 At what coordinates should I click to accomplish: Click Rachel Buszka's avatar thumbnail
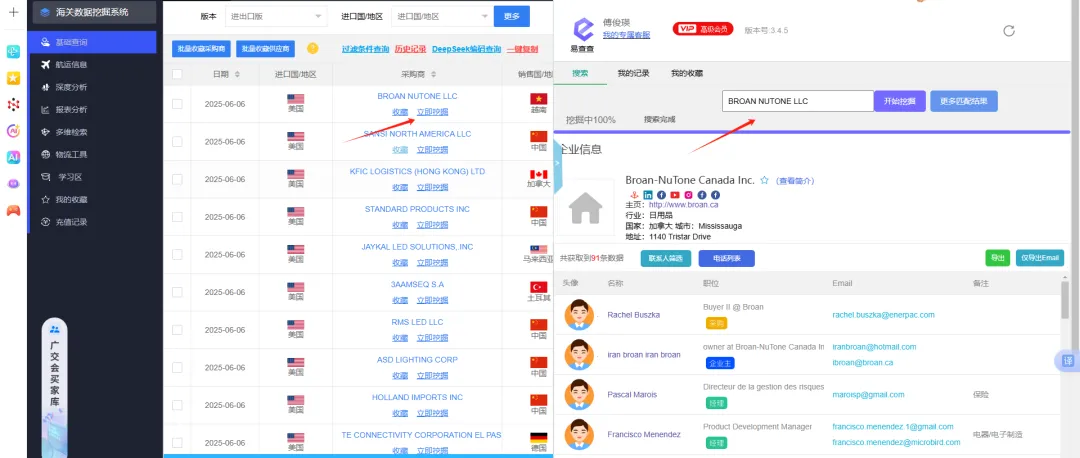[579, 315]
